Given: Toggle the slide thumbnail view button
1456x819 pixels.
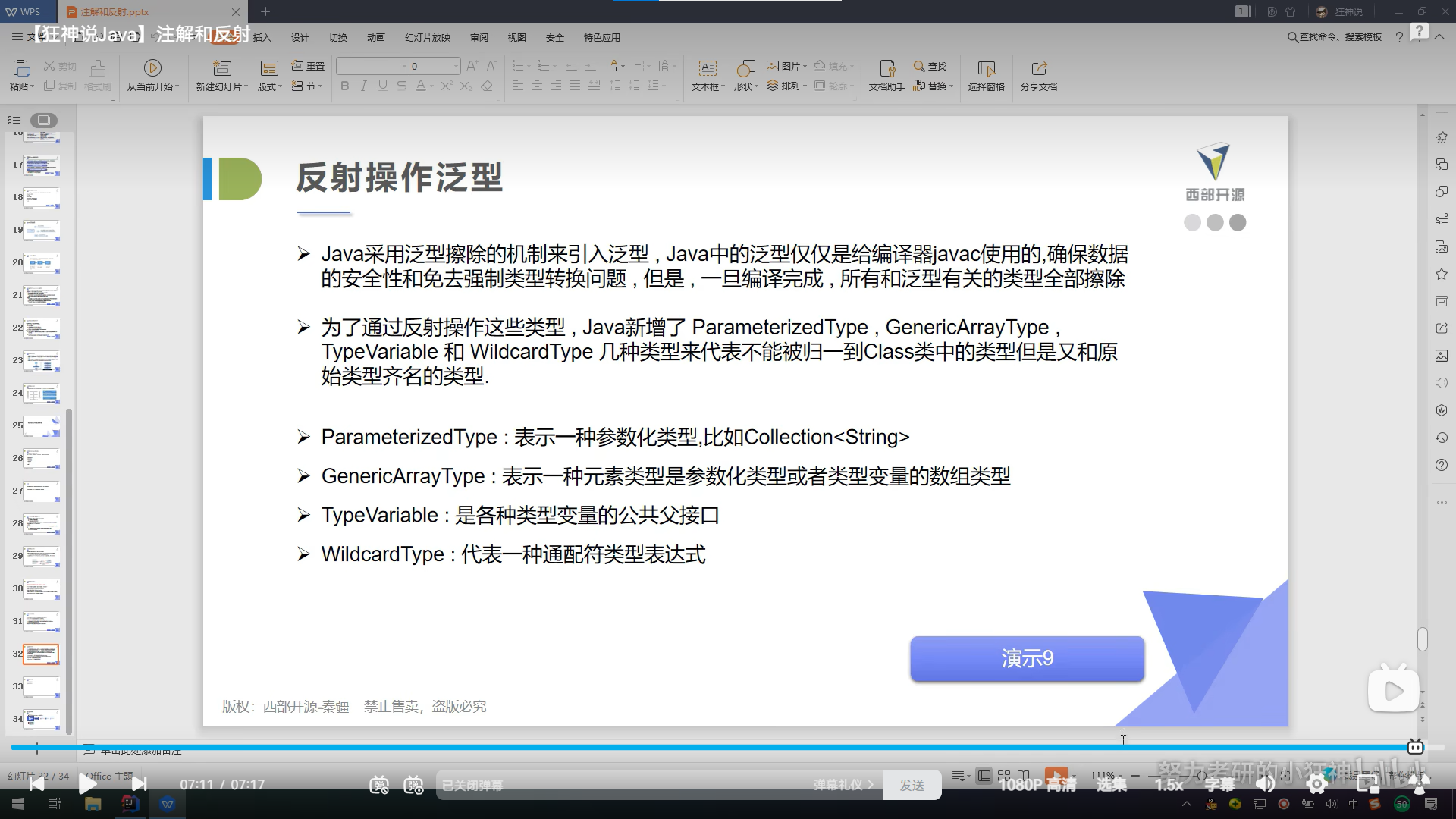Looking at the screenshot, I should [x=43, y=120].
